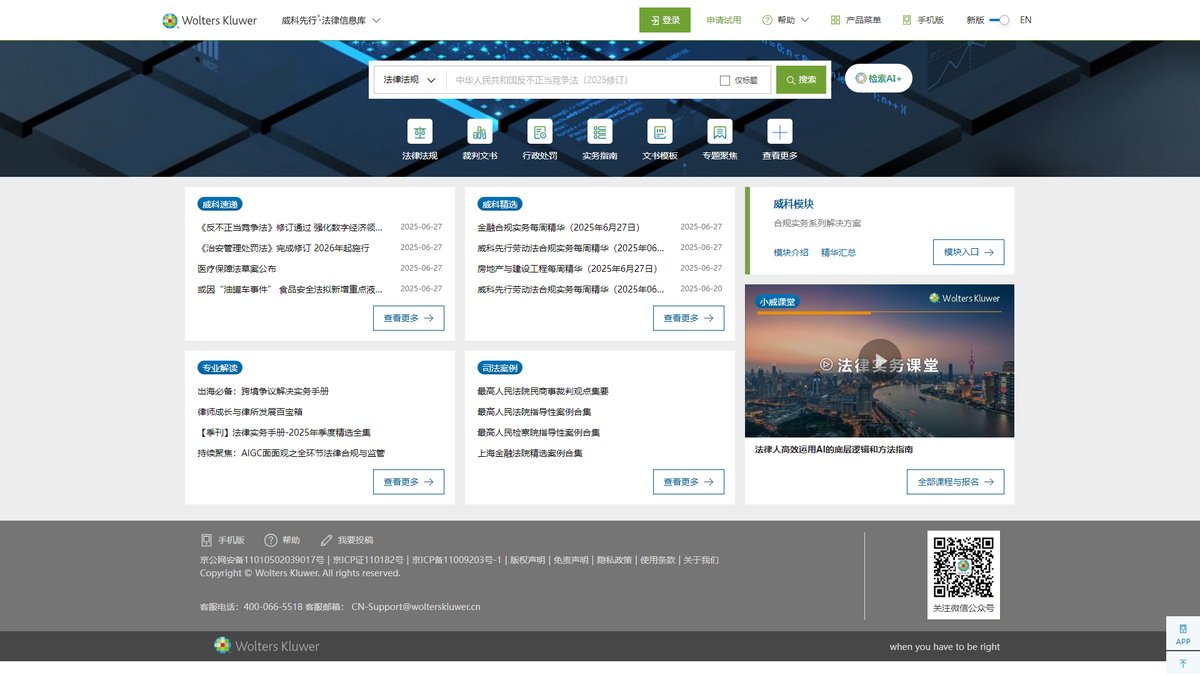Viewport: 1200px width, 675px height.
Task: Click 查看更多 in 威科速递 panel
Action: pyautogui.click(x=408, y=318)
